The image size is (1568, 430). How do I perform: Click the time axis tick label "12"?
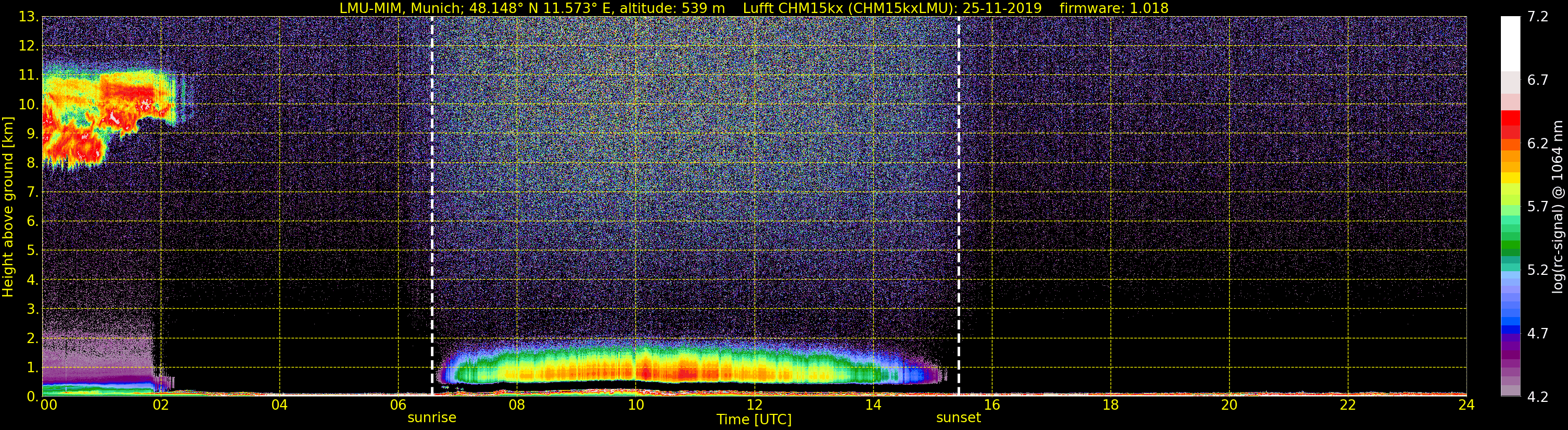tap(754, 405)
